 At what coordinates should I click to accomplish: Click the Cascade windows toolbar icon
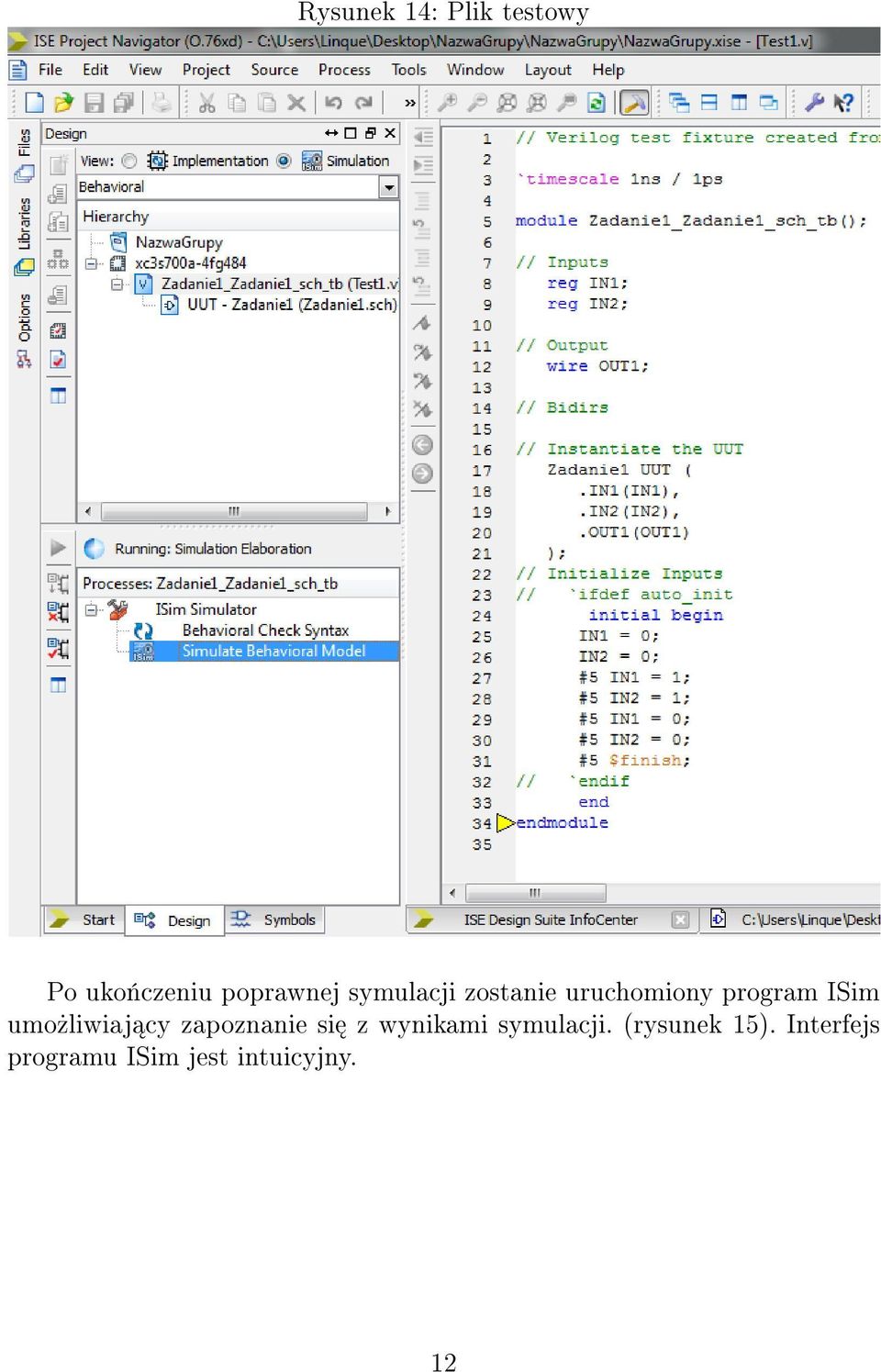point(679,103)
